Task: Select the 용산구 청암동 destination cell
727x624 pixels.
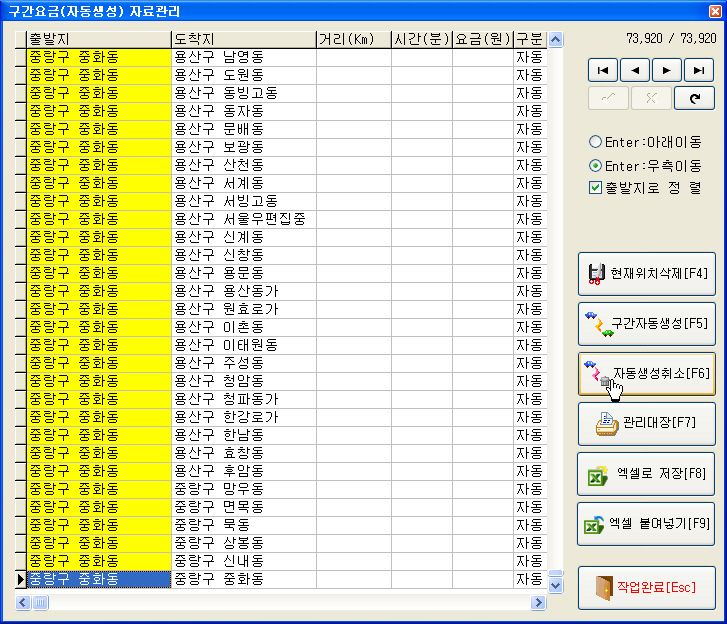Action: coord(244,382)
